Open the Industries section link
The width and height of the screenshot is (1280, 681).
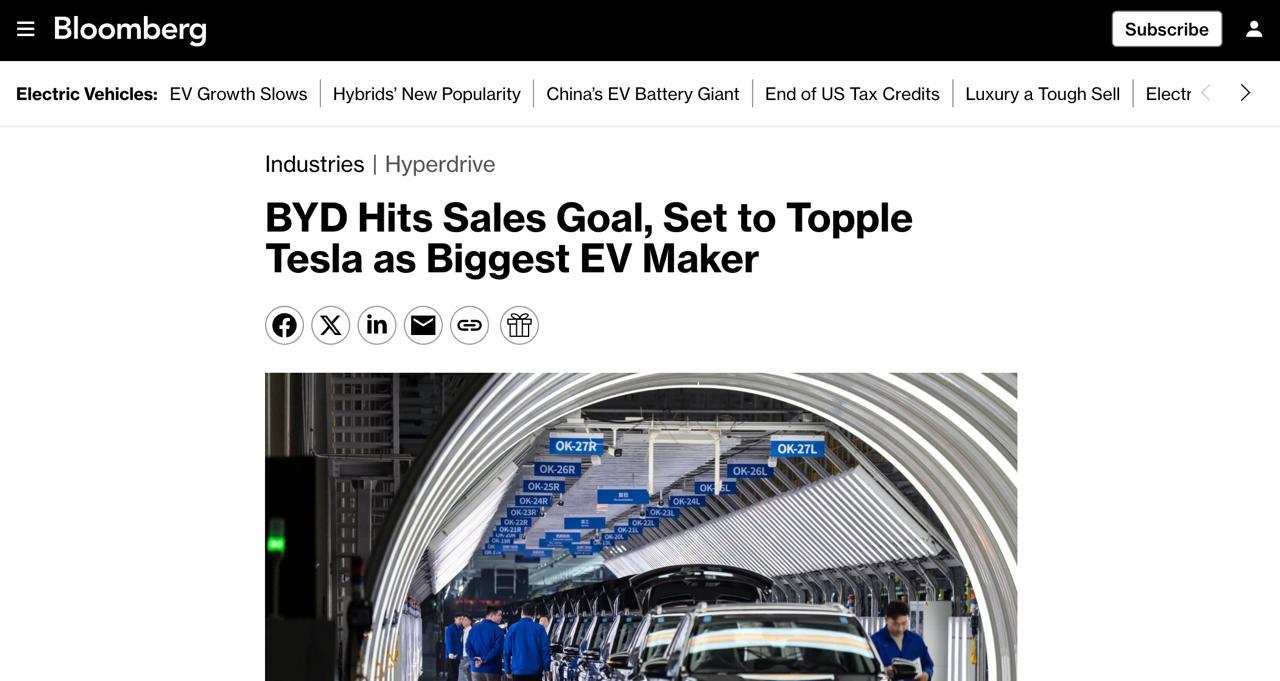pyautogui.click(x=314, y=164)
